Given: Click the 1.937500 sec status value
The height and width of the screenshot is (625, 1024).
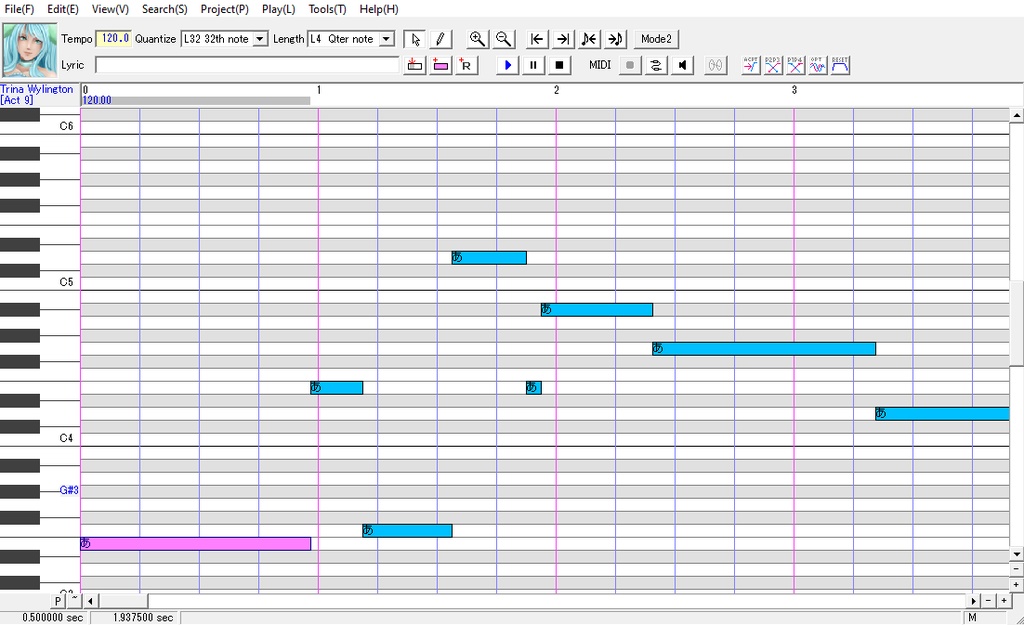Looking at the screenshot, I should click(143, 617).
